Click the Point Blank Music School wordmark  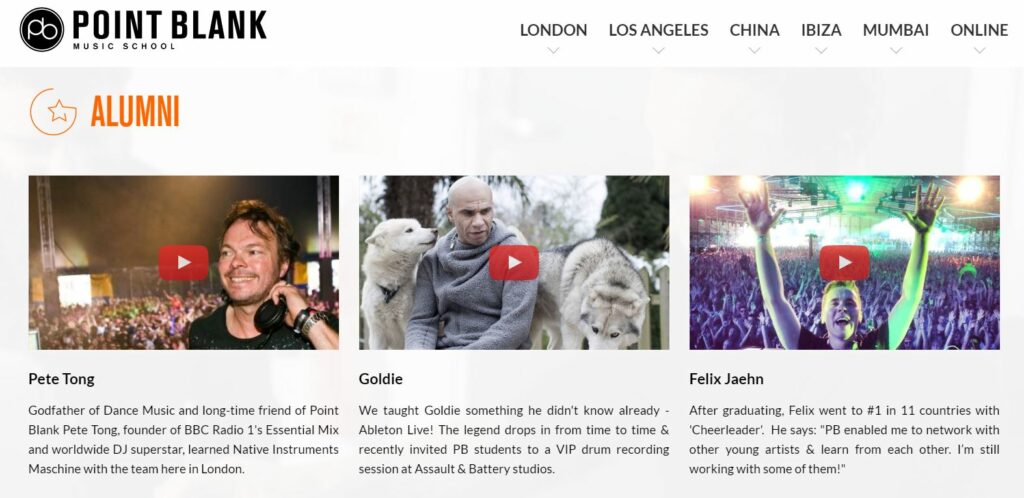coord(170,29)
